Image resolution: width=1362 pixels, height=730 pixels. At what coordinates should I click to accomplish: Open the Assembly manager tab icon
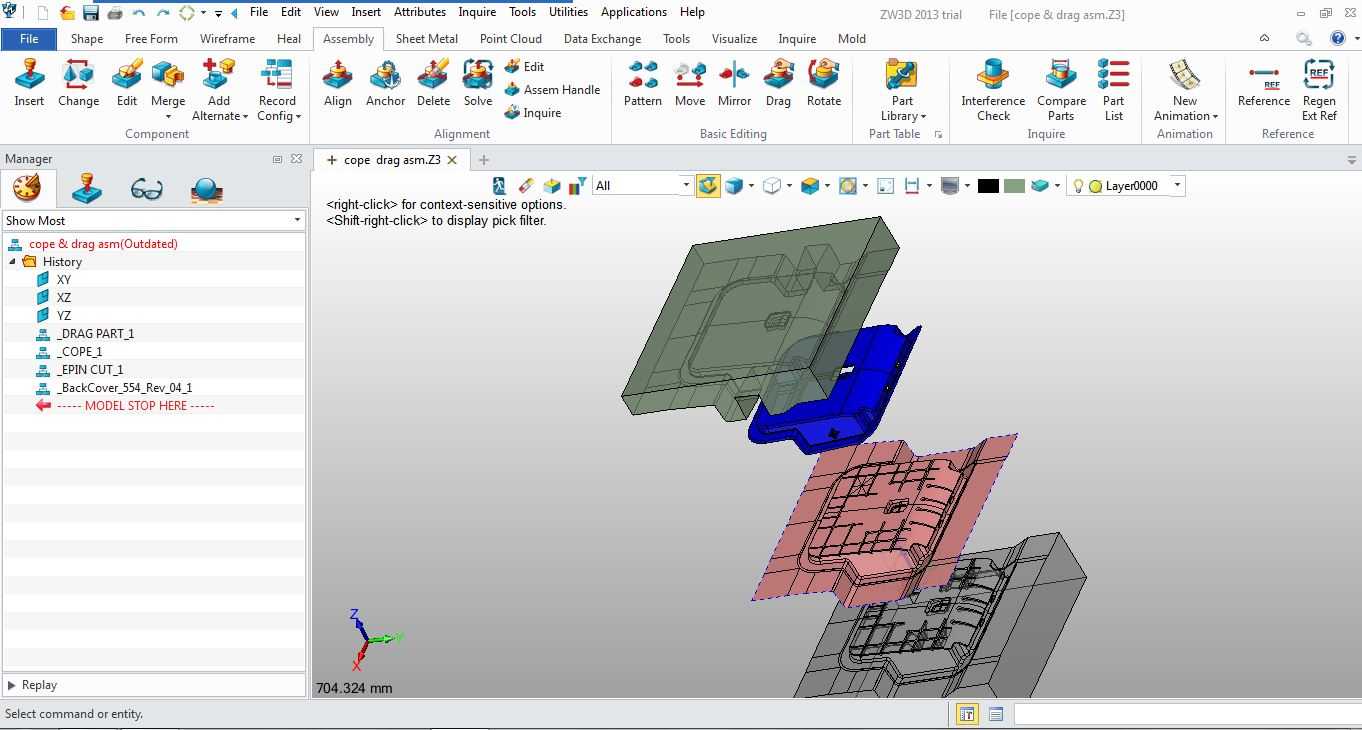coord(87,189)
